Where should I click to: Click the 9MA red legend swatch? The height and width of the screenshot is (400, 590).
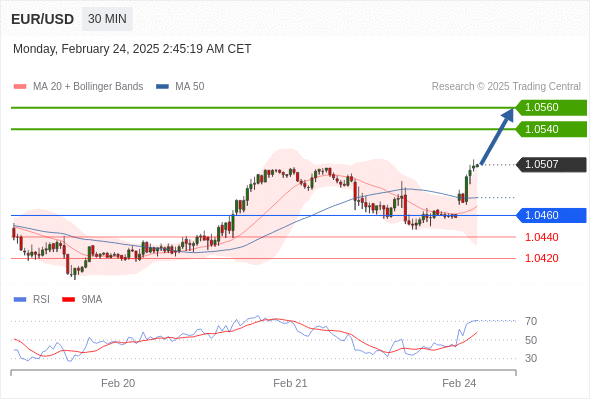click(x=68, y=300)
